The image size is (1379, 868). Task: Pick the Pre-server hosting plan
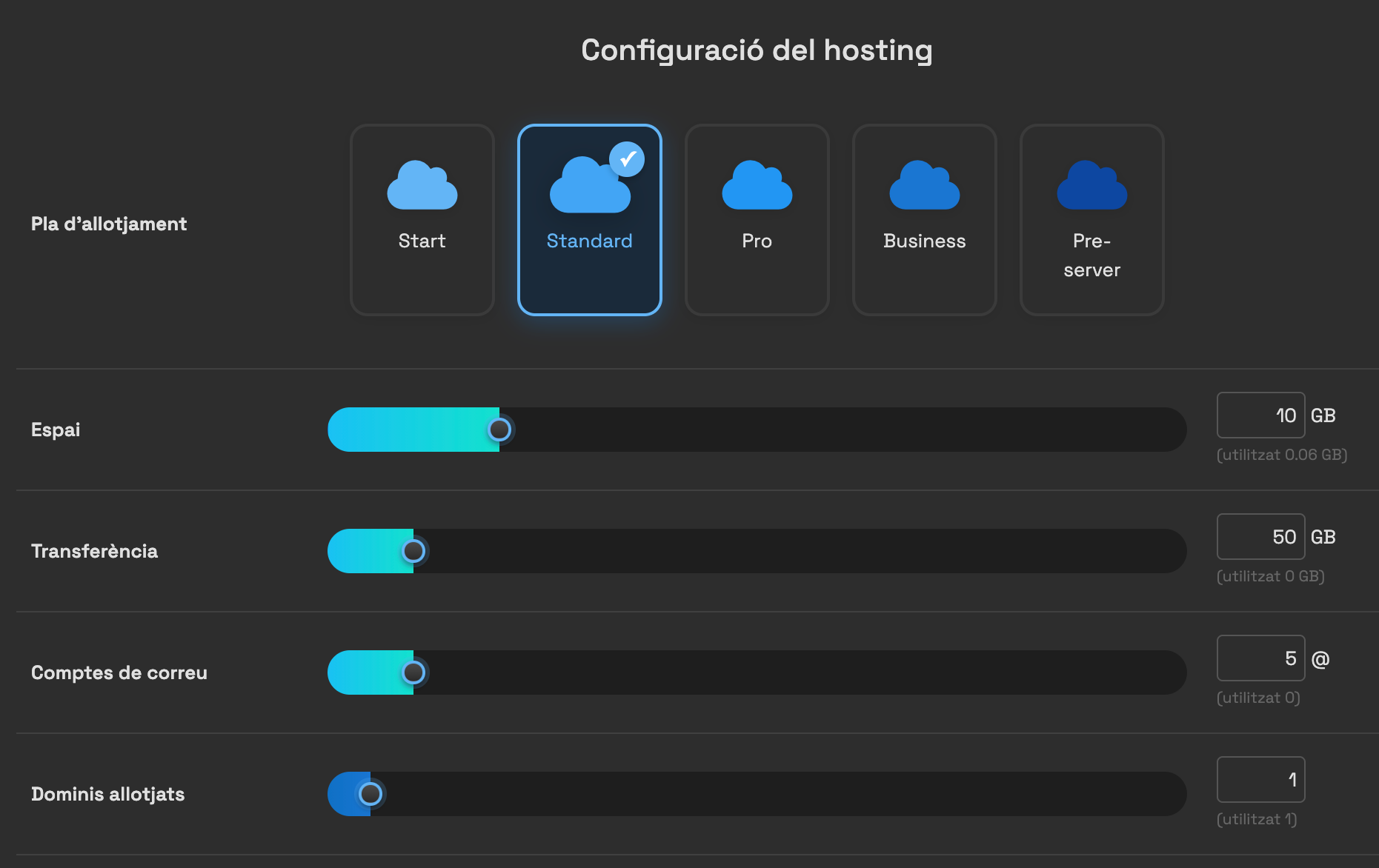1091,220
